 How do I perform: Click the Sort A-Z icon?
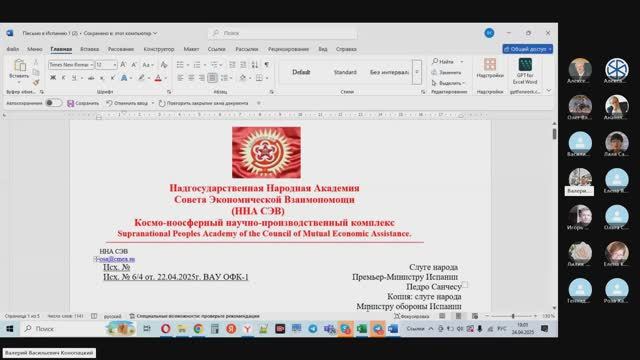click(255, 65)
